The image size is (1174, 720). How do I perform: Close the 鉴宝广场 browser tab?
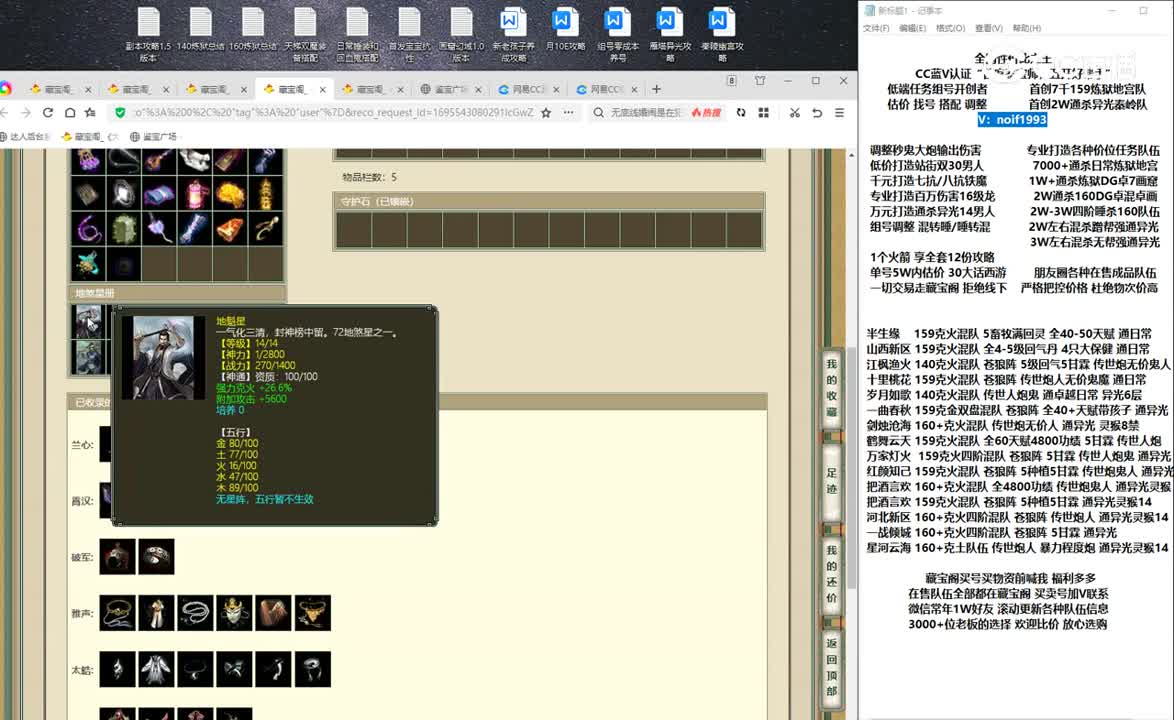(x=478, y=89)
